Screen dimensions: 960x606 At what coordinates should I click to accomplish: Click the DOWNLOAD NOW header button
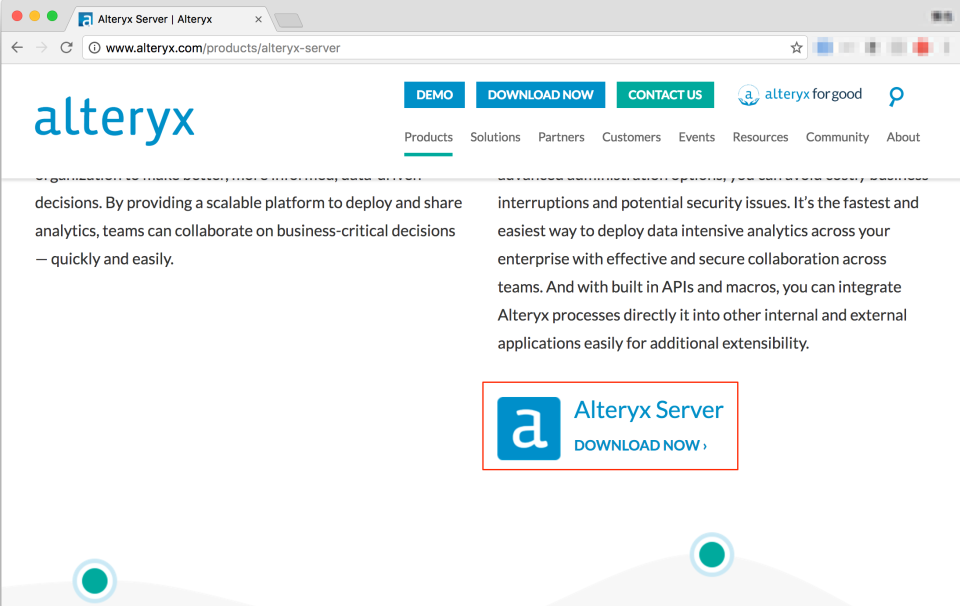coord(540,94)
